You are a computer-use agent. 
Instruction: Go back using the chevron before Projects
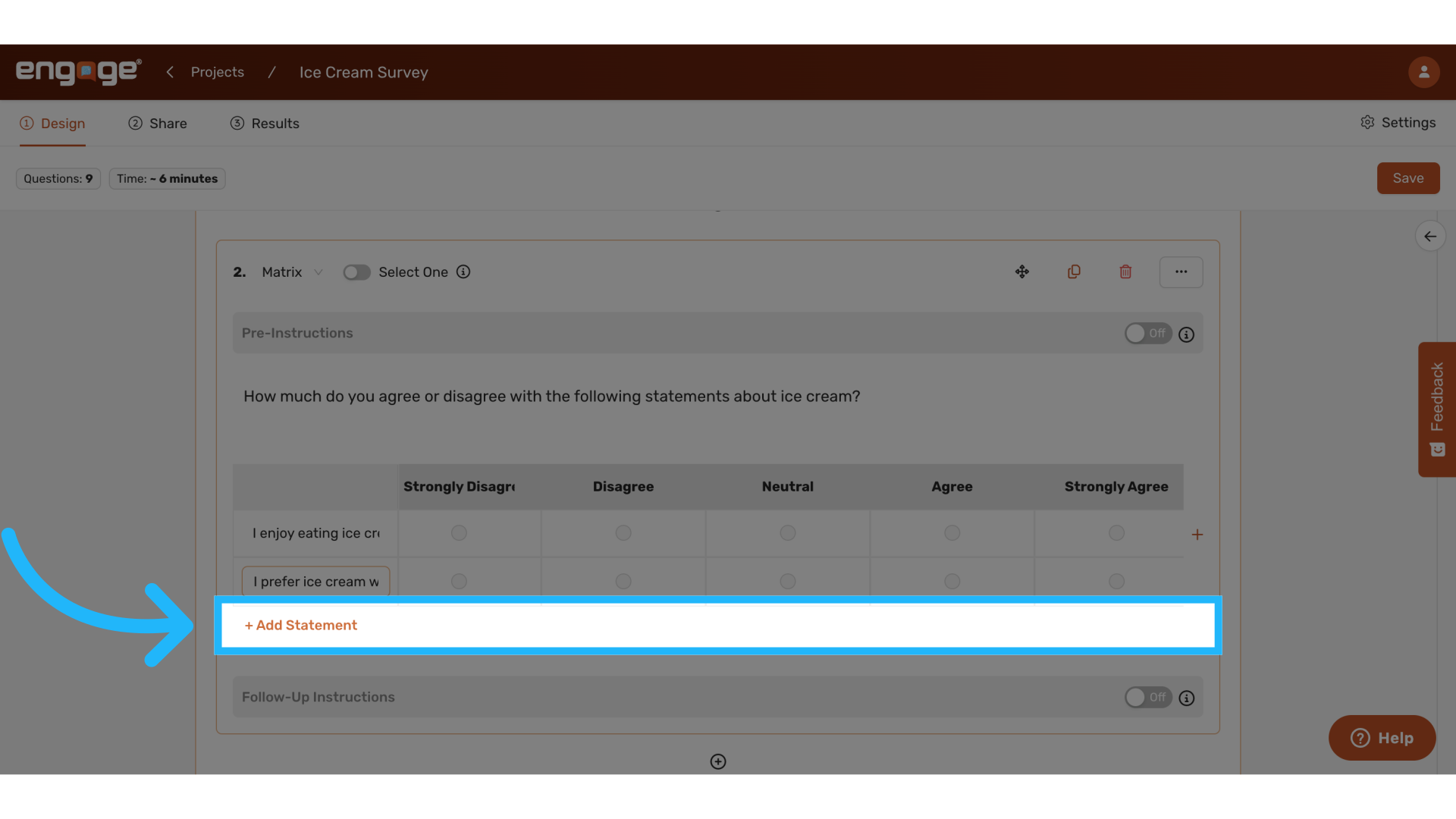[170, 72]
